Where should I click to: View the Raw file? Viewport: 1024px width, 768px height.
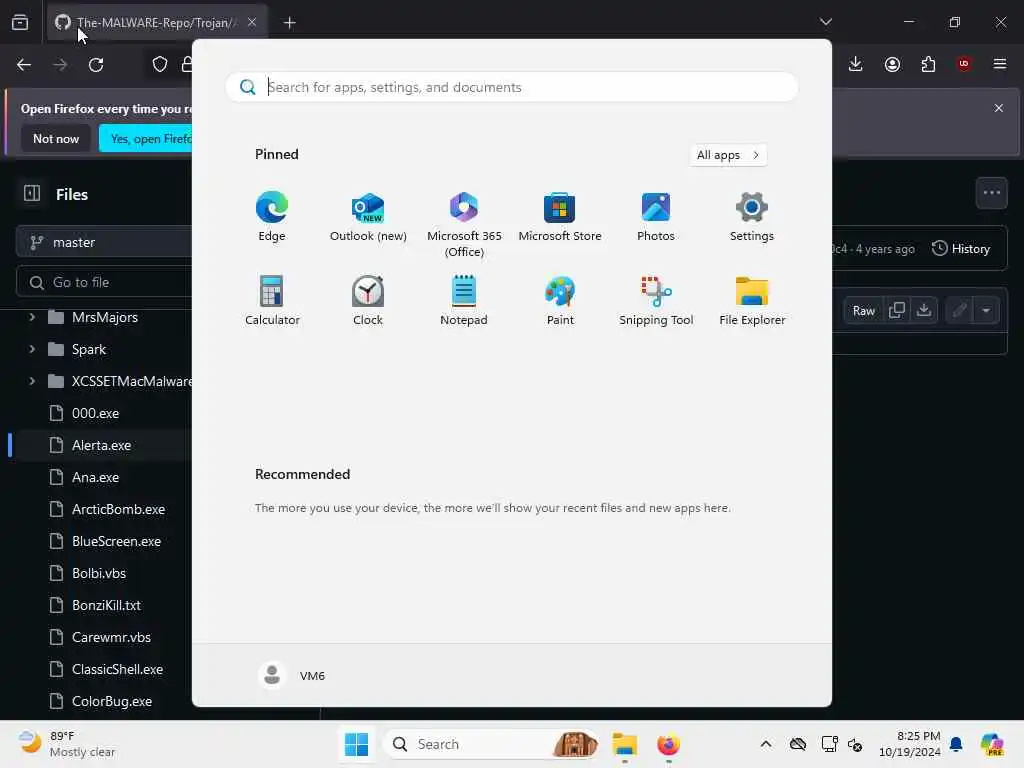tap(863, 311)
